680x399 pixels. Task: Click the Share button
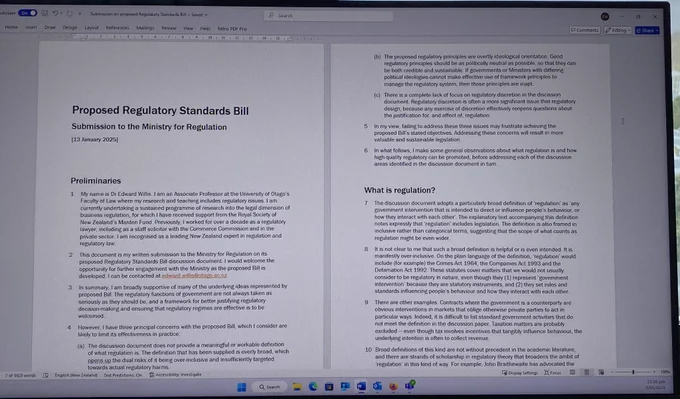(647, 30)
